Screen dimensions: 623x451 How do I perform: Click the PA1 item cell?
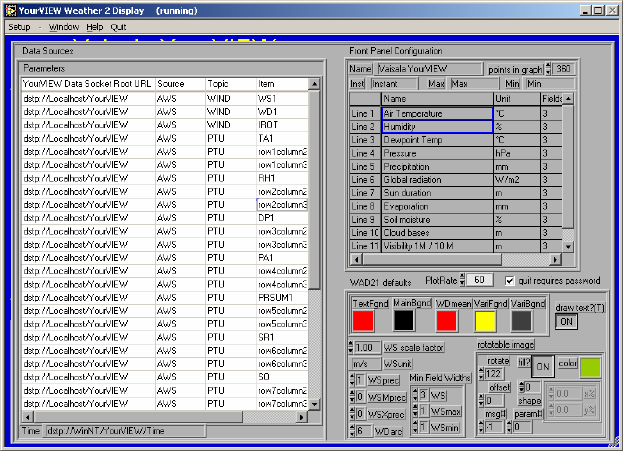(282, 257)
